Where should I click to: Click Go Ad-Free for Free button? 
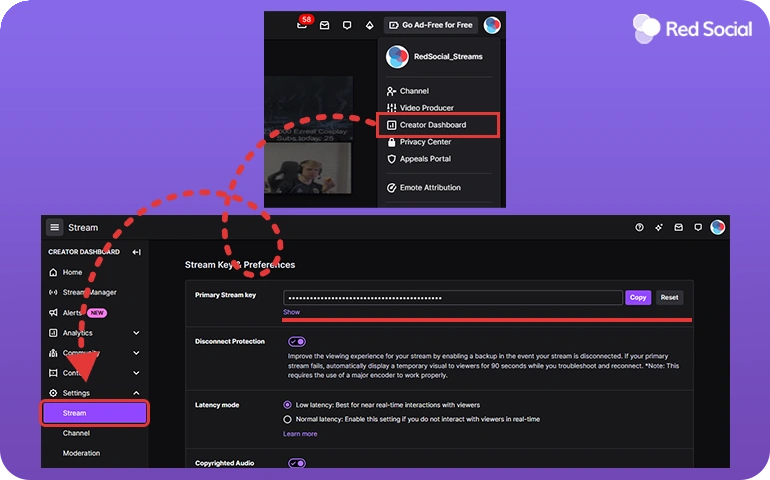point(431,25)
